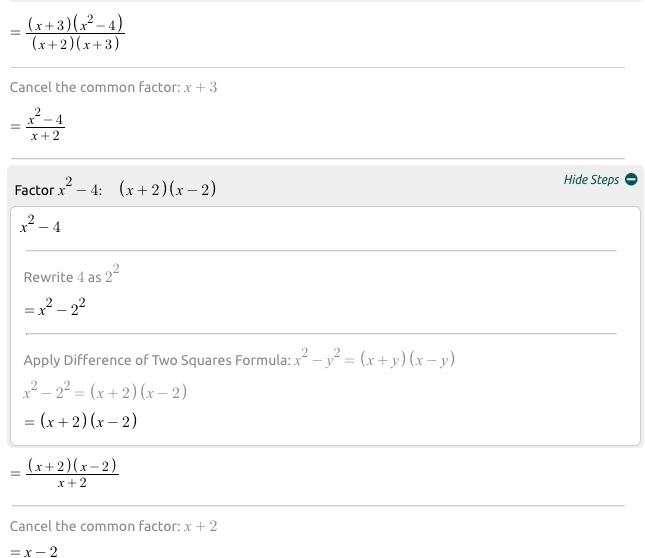Viewport: 645px width, 558px height.
Task: Click the 'Cancel the common factor: x + 2' text
Action: click(x=114, y=526)
